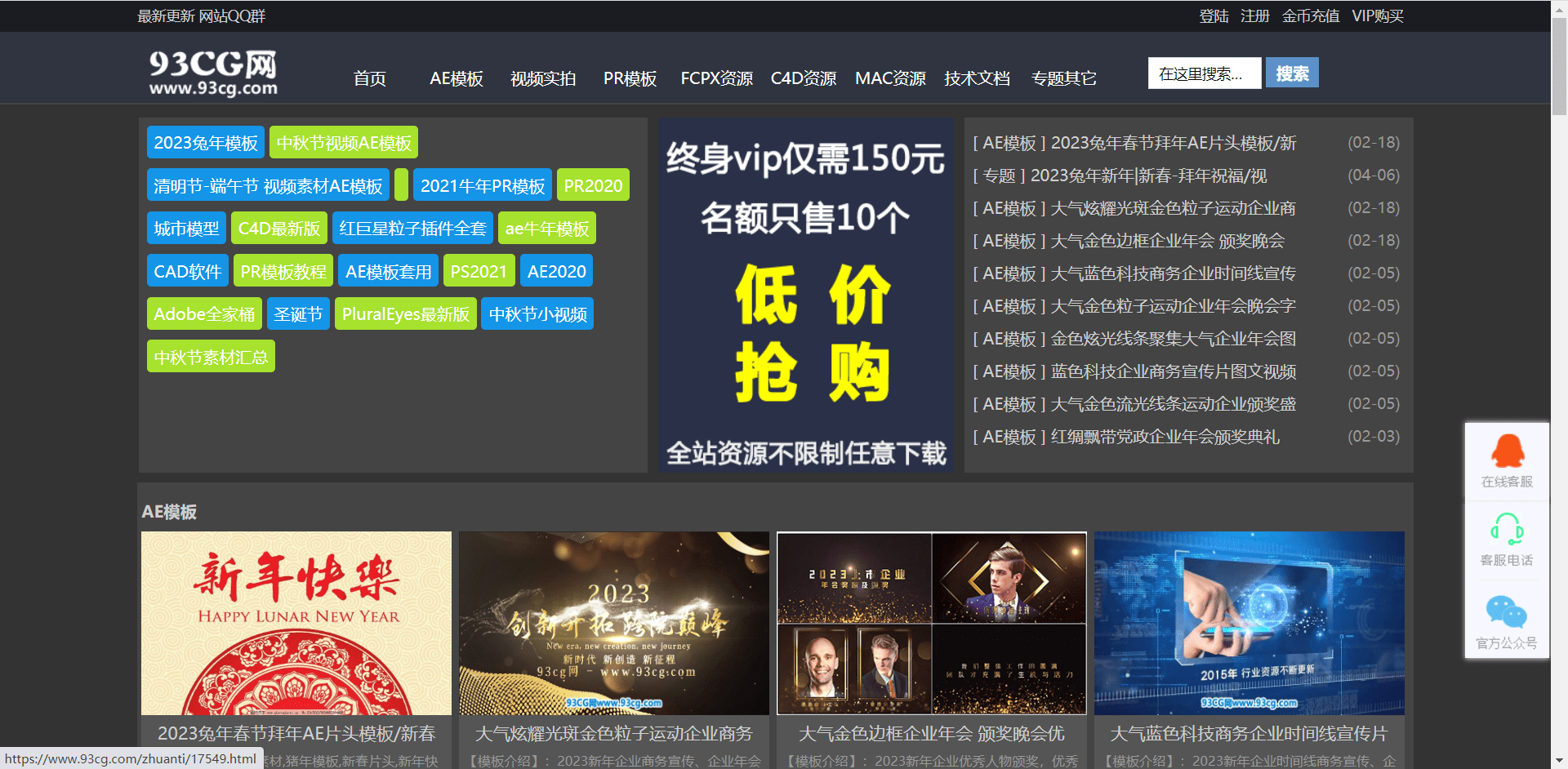Select the 中秋节小视频 tag
Image resolution: width=1568 pixels, height=769 pixels.
(537, 314)
